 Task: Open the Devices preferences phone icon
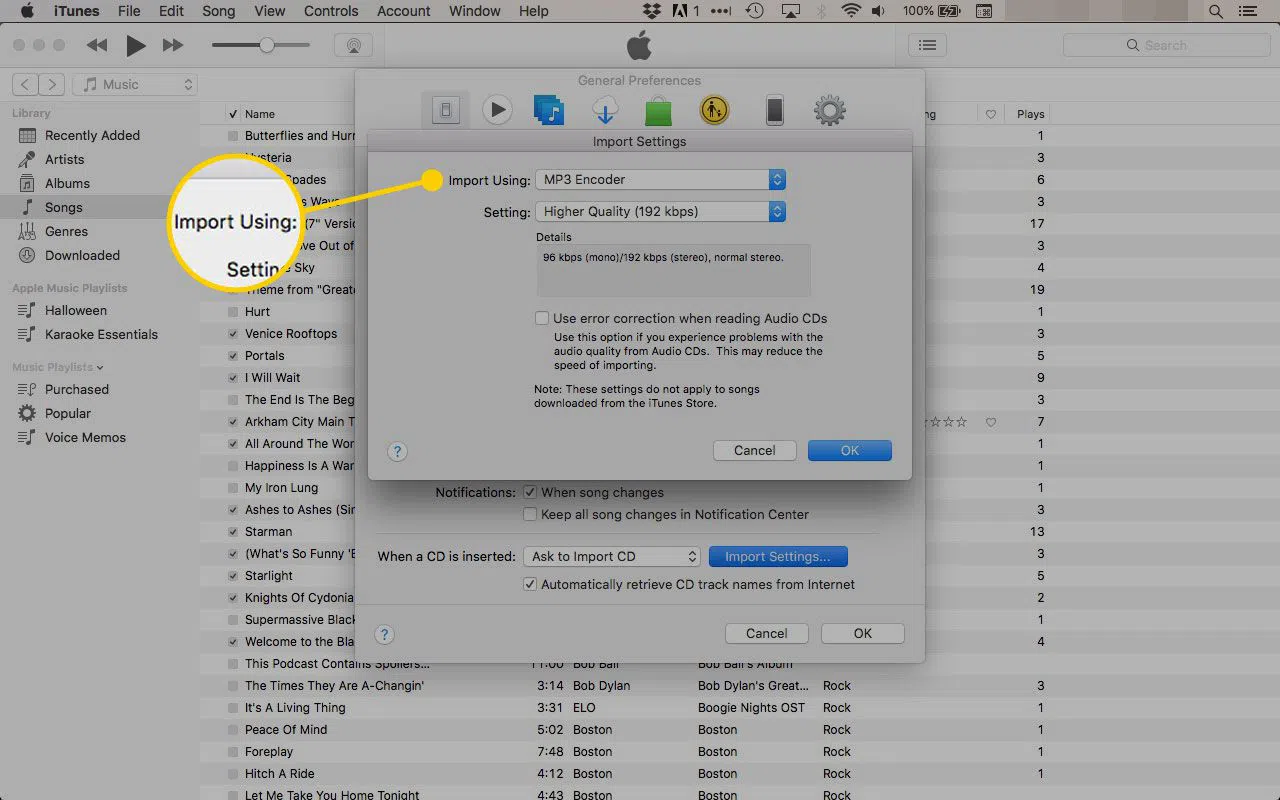pos(774,110)
